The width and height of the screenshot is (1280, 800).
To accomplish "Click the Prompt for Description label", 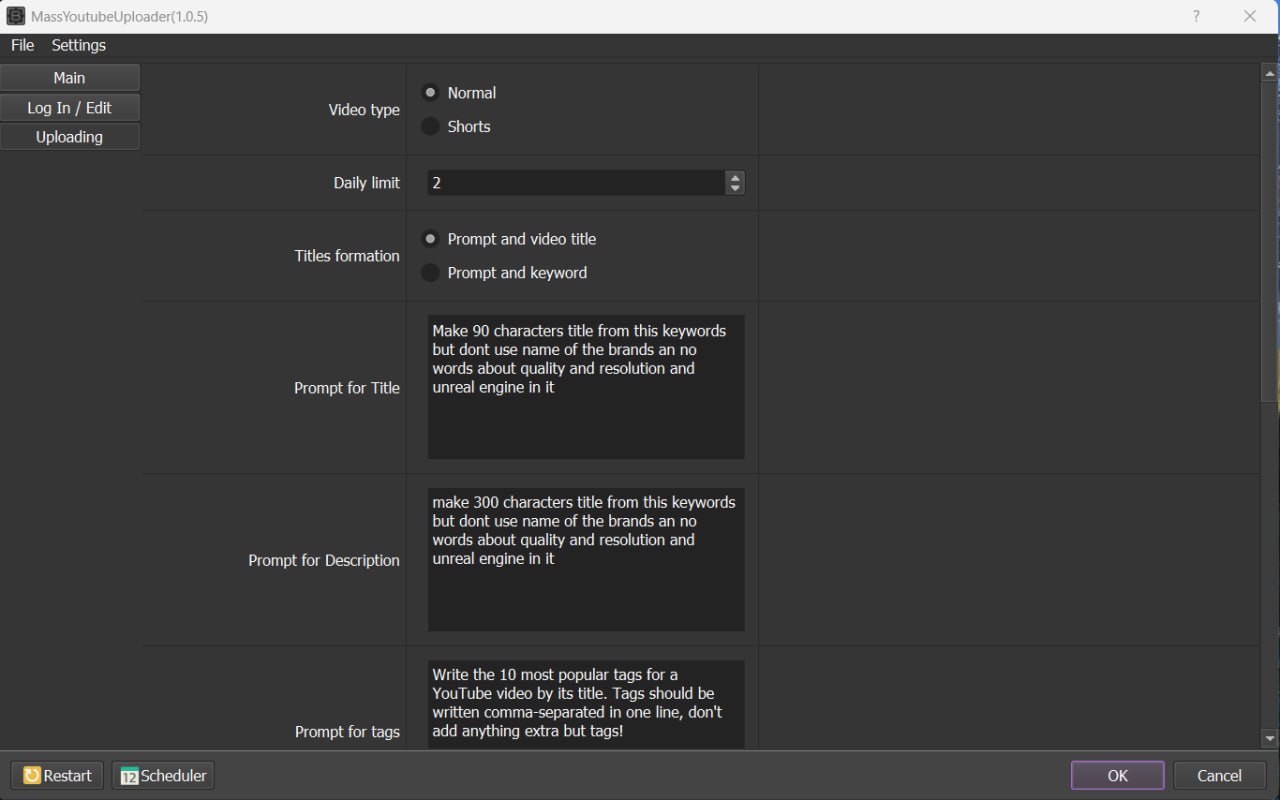I will [x=324, y=560].
